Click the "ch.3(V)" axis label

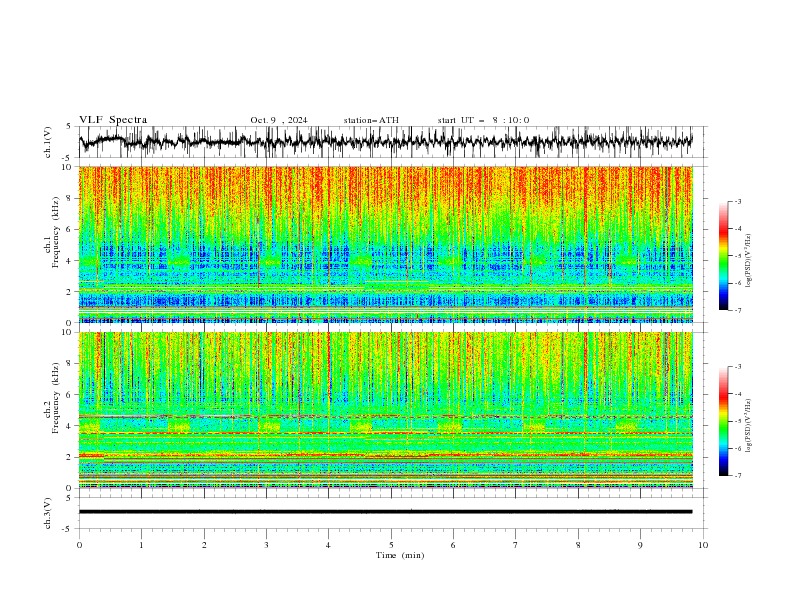click(48, 513)
